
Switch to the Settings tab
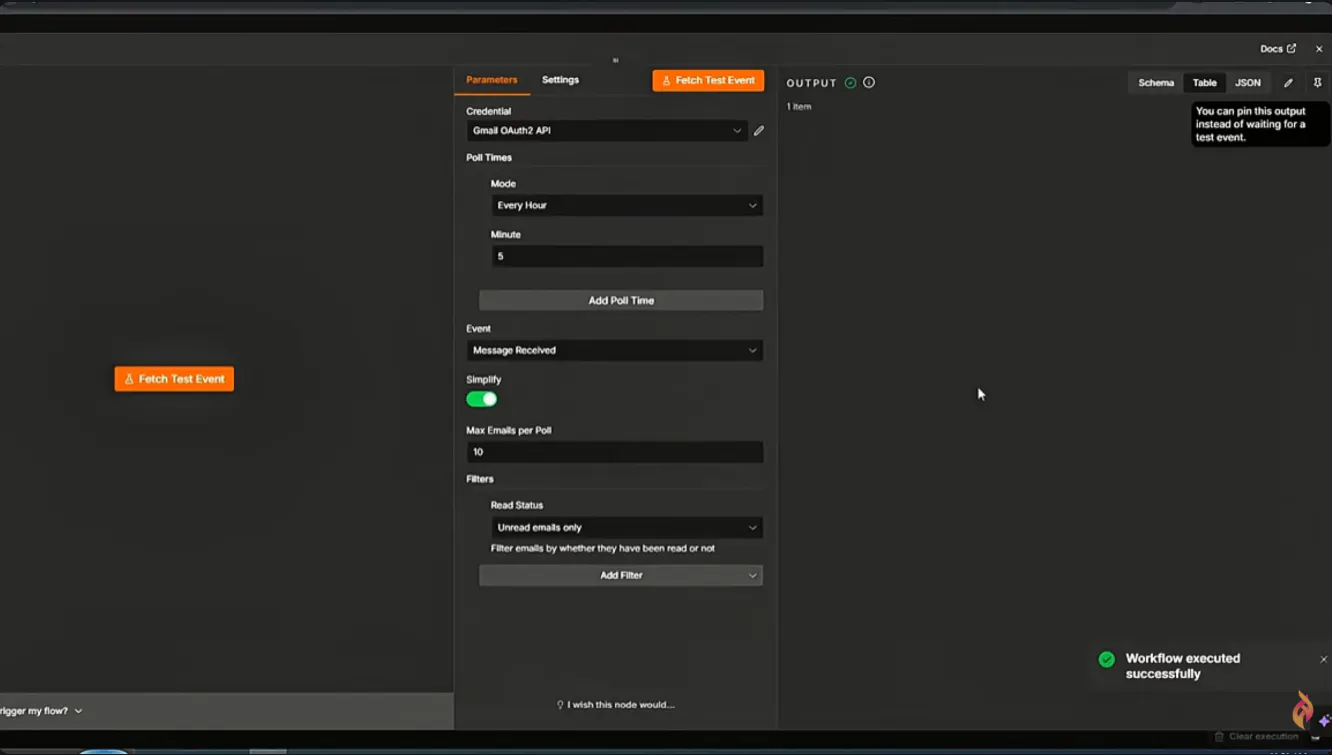point(560,80)
